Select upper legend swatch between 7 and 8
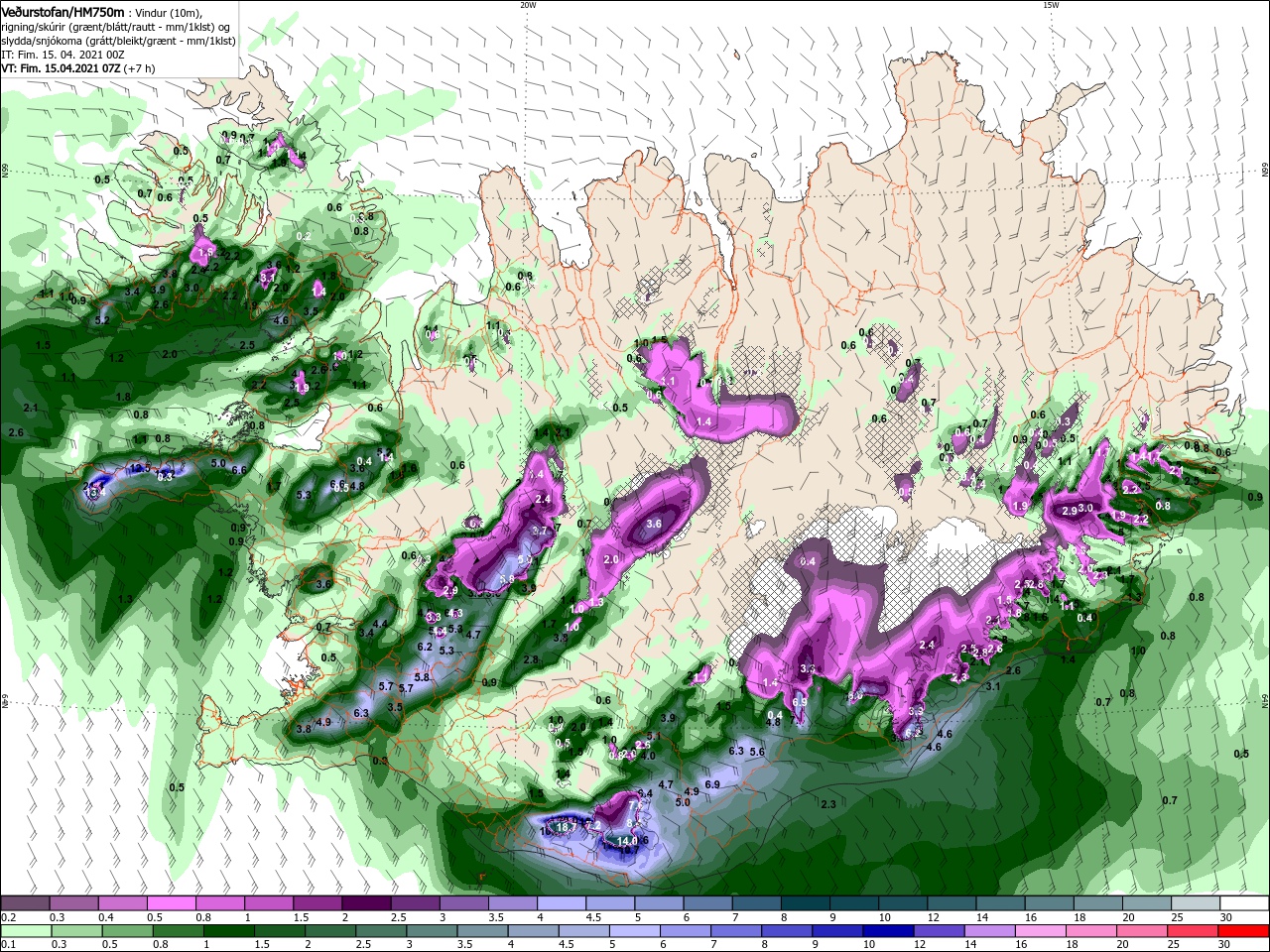 pyautogui.click(x=758, y=903)
